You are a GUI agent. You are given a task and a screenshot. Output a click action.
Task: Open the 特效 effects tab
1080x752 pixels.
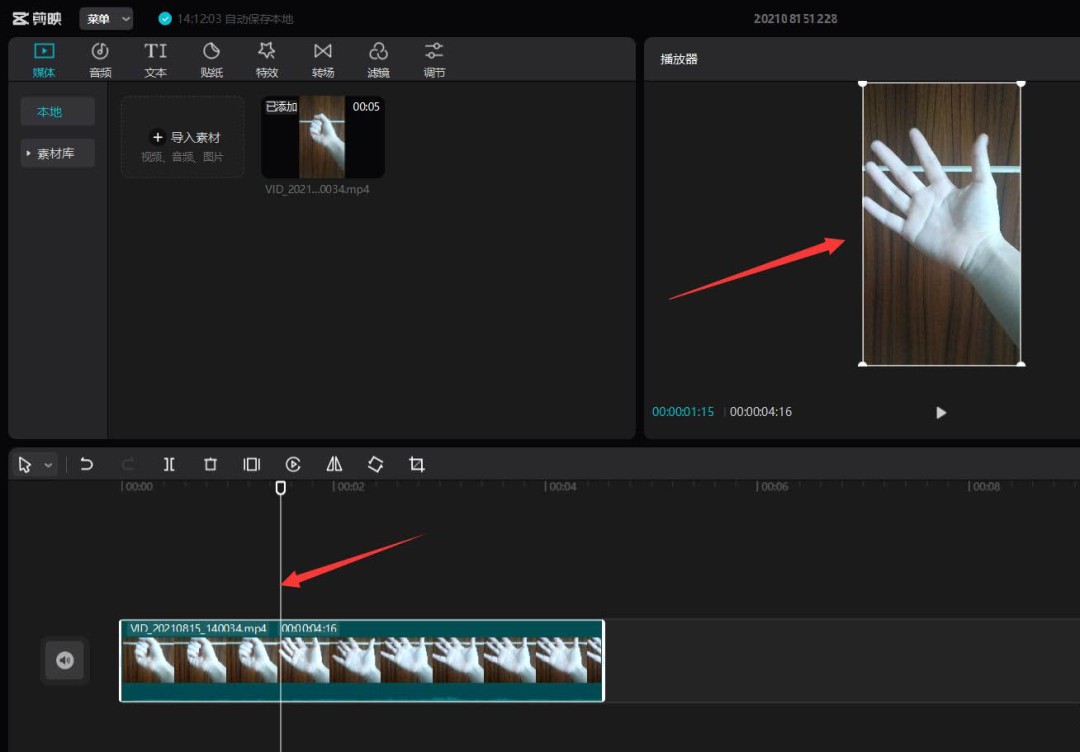267,60
